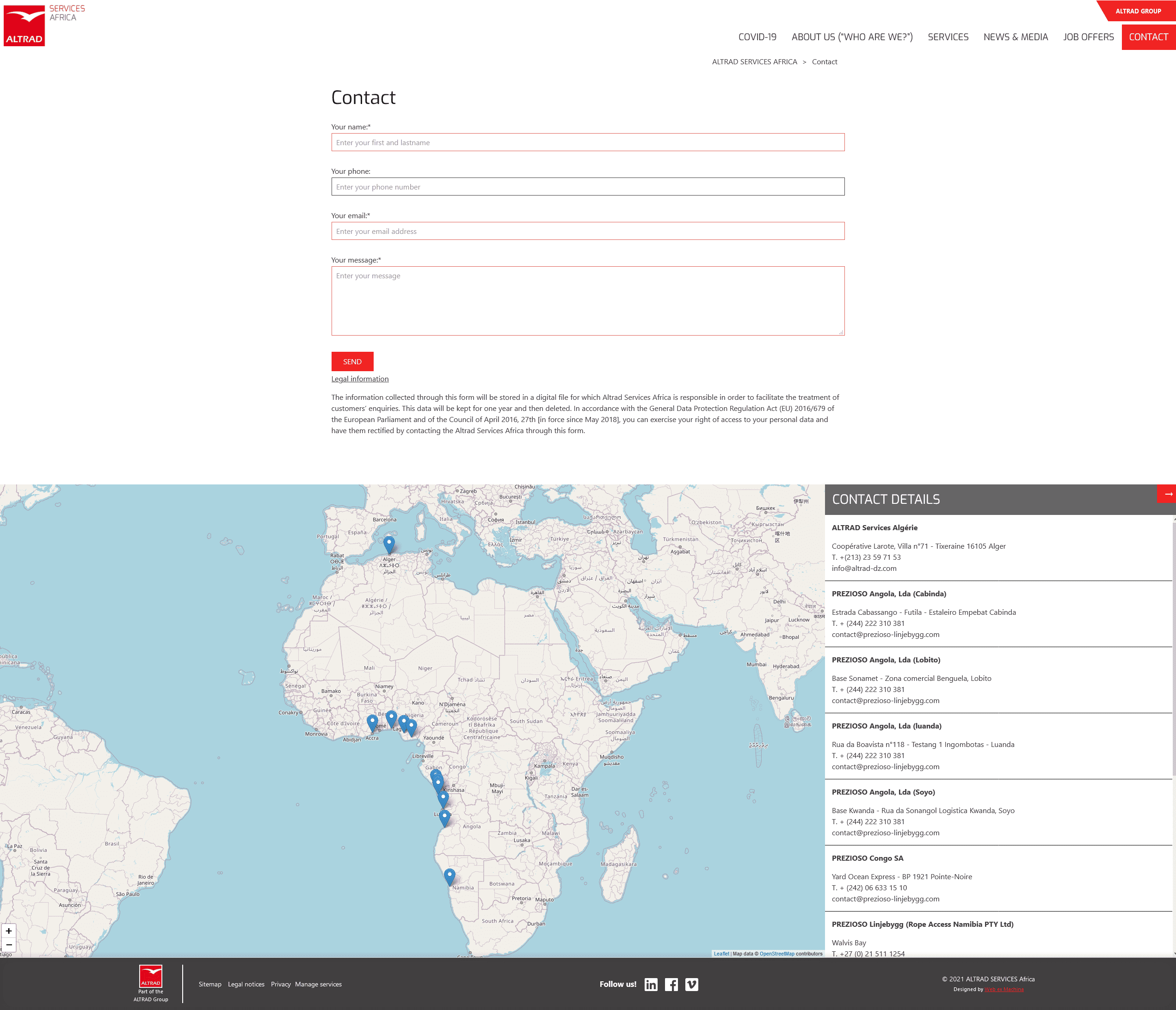The height and width of the screenshot is (1010, 1176).
Task: Click ALTRAD Services Algérie heading
Action: click(x=874, y=528)
